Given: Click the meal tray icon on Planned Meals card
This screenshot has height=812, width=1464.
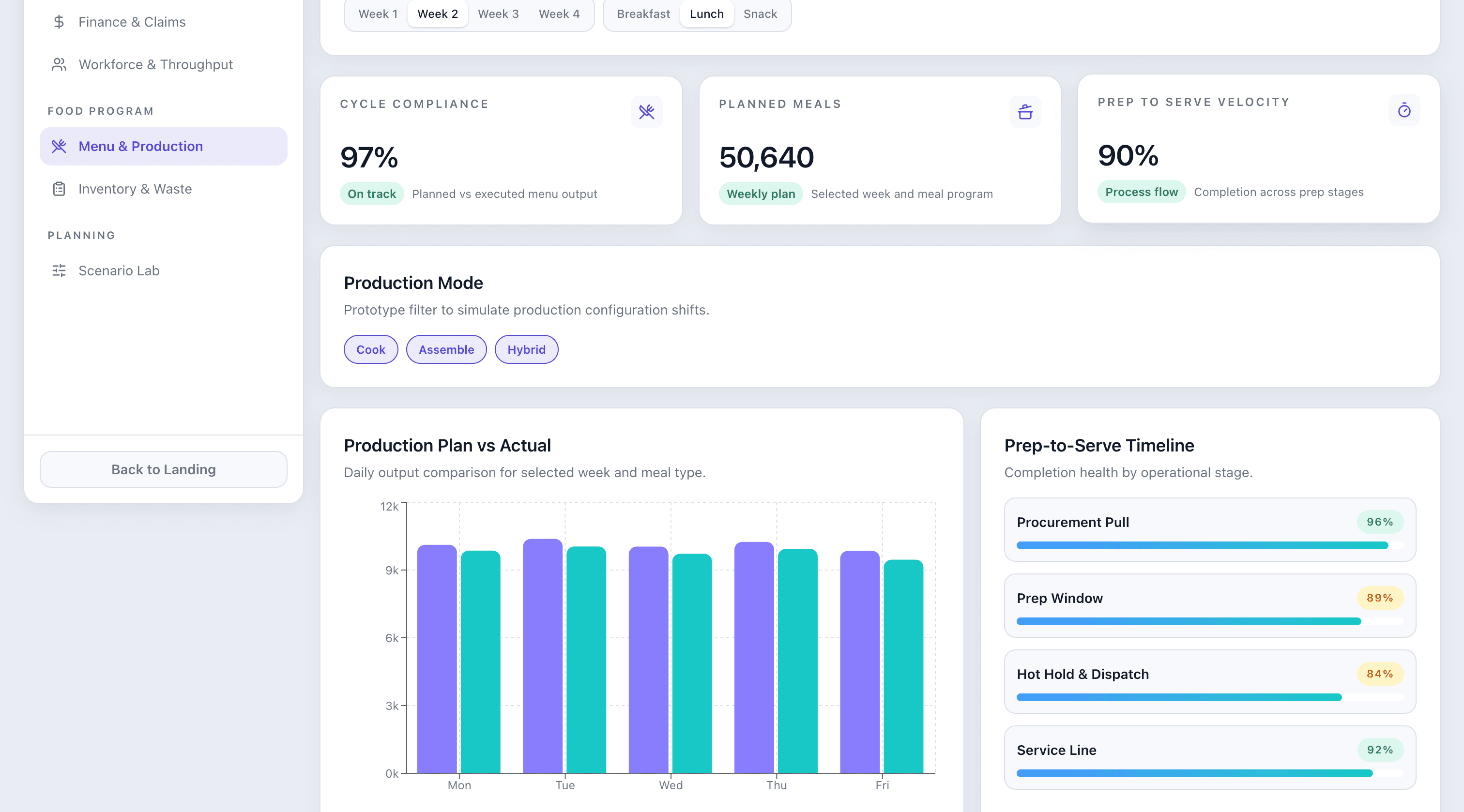Looking at the screenshot, I should [x=1025, y=112].
